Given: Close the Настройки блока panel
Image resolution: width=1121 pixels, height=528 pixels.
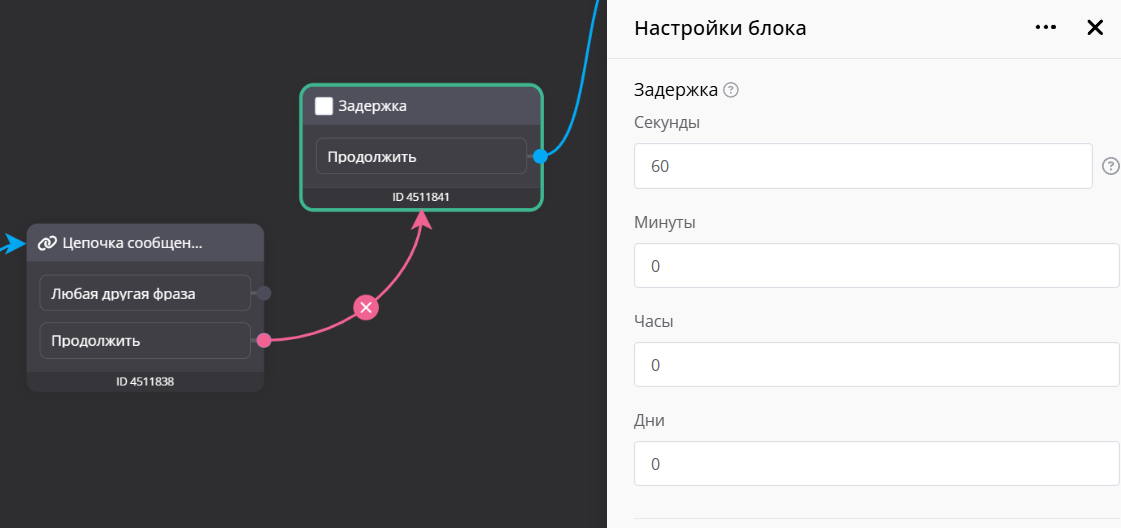Looking at the screenshot, I should pyautogui.click(x=1095, y=28).
